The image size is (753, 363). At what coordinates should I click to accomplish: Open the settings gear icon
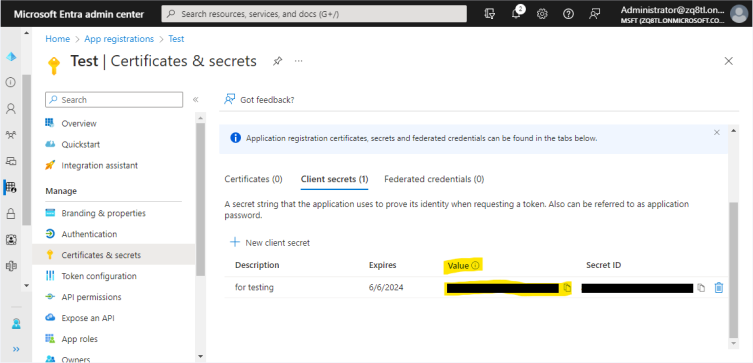tap(542, 14)
